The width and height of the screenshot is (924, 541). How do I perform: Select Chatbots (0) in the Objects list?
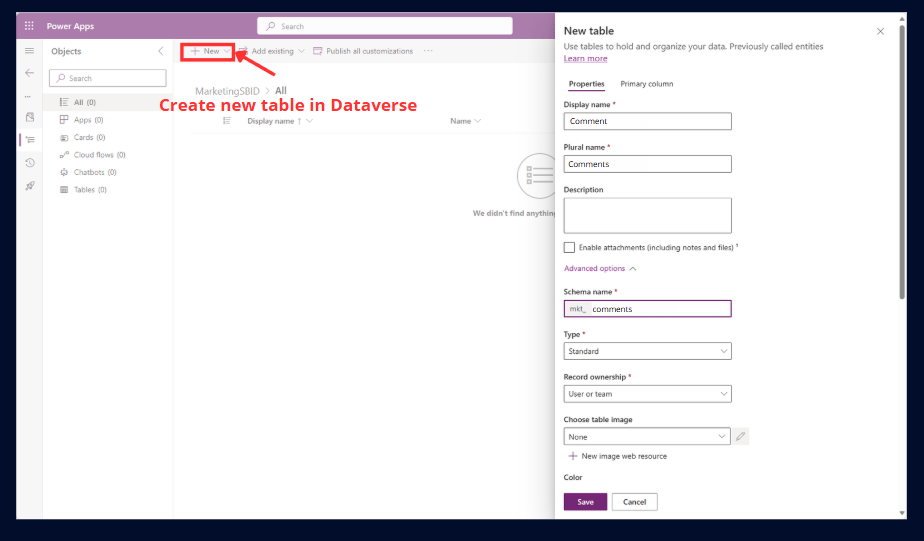(x=108, y=172)
